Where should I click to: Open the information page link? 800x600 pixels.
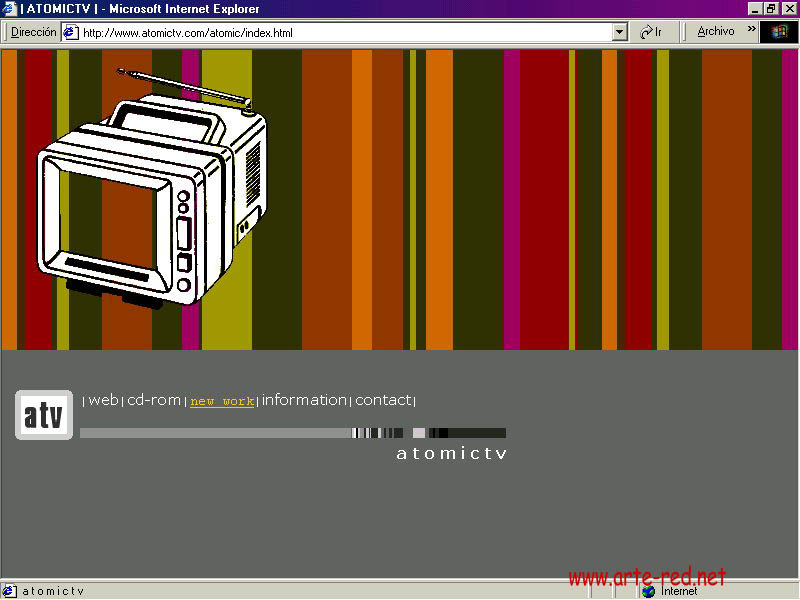click(304, 400)
